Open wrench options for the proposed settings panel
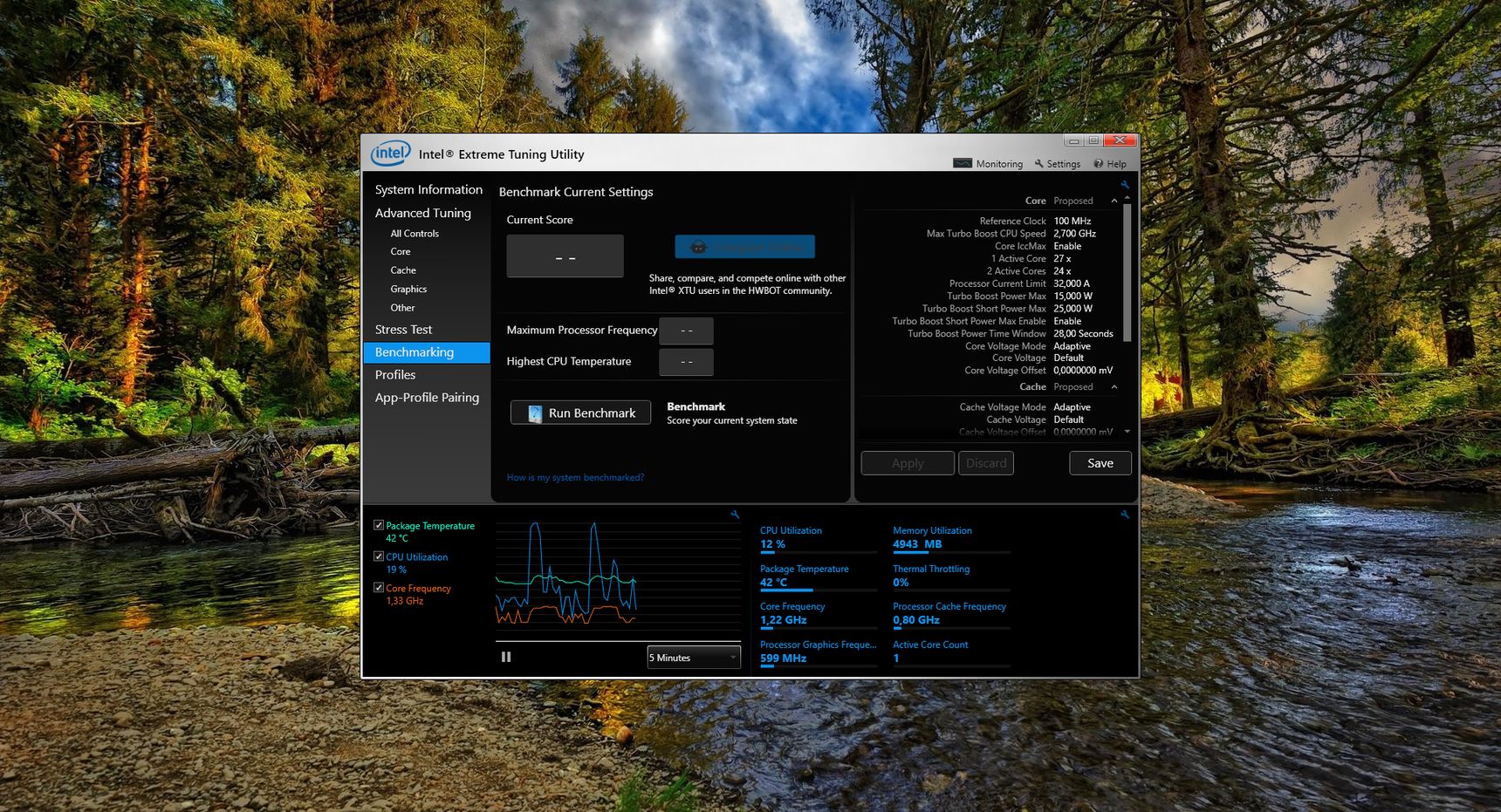This screenshot has height=812, width=1501. tap(1125, 185)
